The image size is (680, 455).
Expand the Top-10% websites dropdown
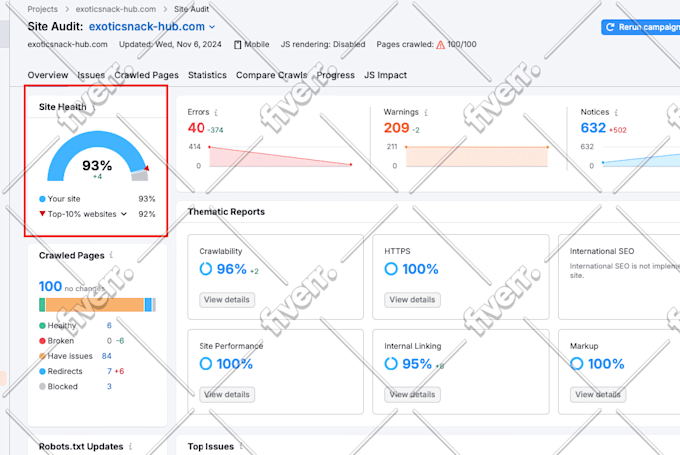click(x=124, y=214)
